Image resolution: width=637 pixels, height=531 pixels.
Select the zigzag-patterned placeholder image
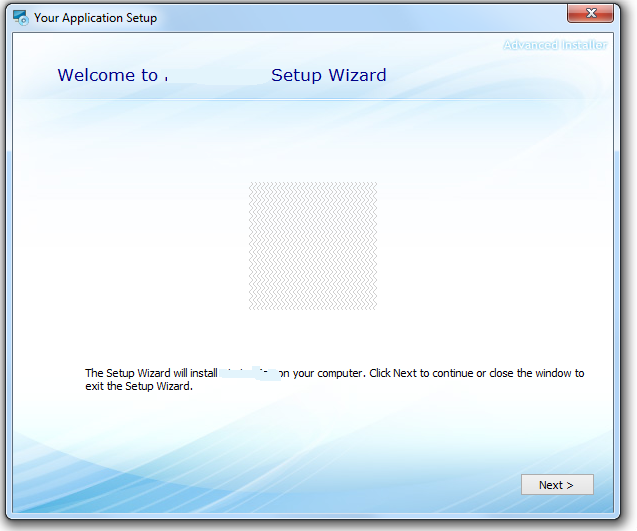click(313, 246)
